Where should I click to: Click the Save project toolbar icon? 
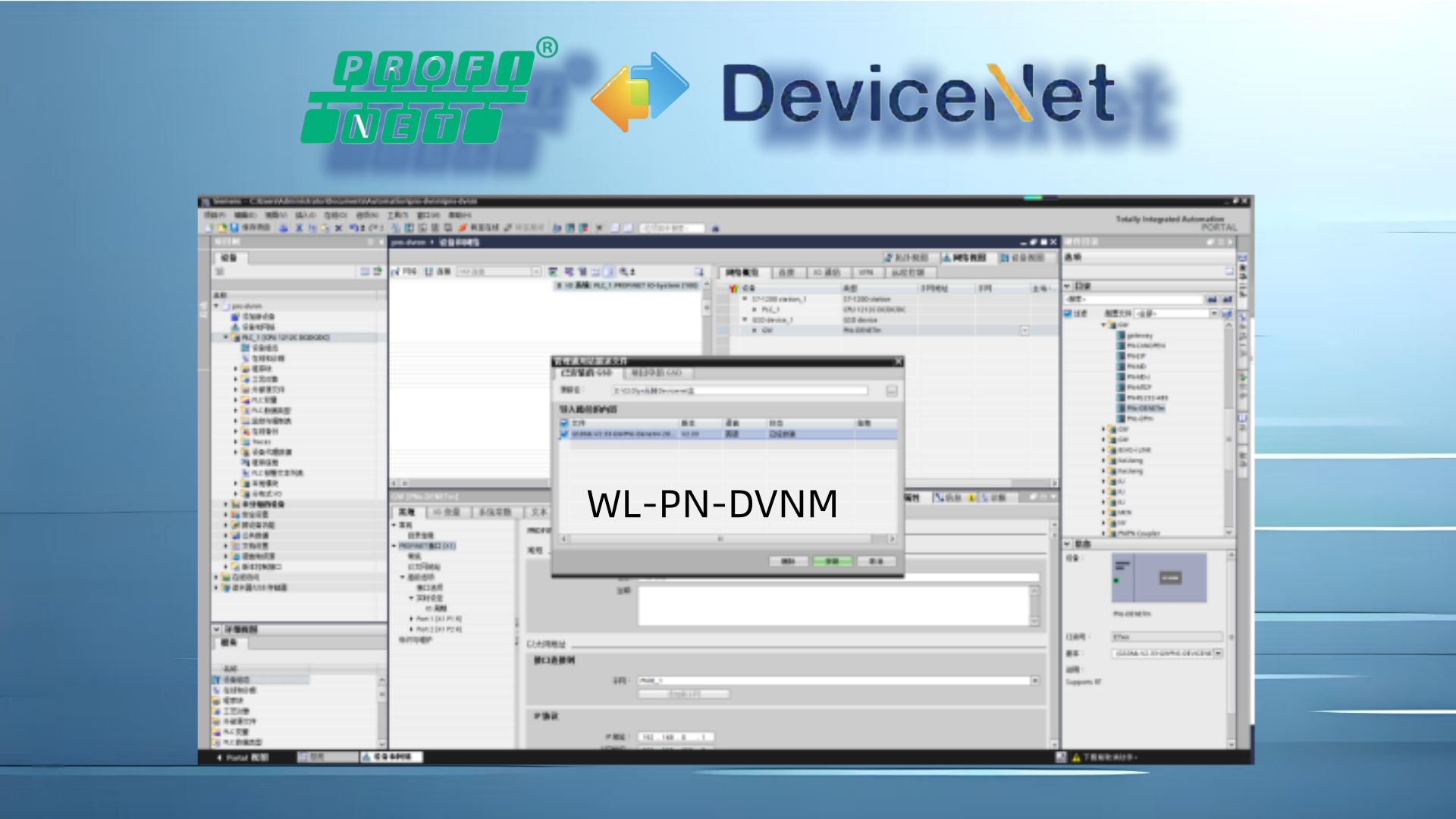click(x=234, y=227)
